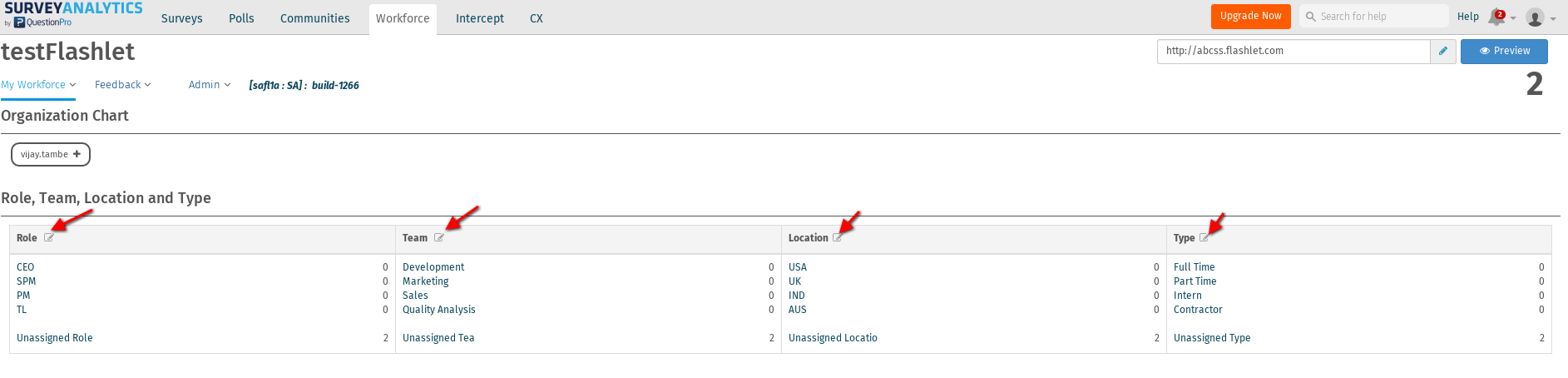Open the USA location
Image resolution: width=1568 pixels, height=378 pixels.
tap(798, 267)
